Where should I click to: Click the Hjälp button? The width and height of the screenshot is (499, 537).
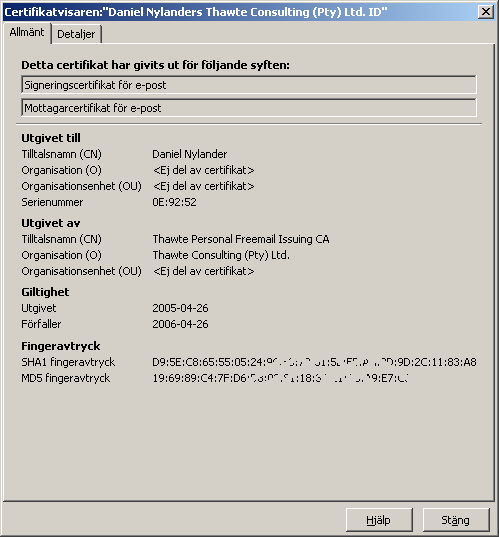[379, 520]
